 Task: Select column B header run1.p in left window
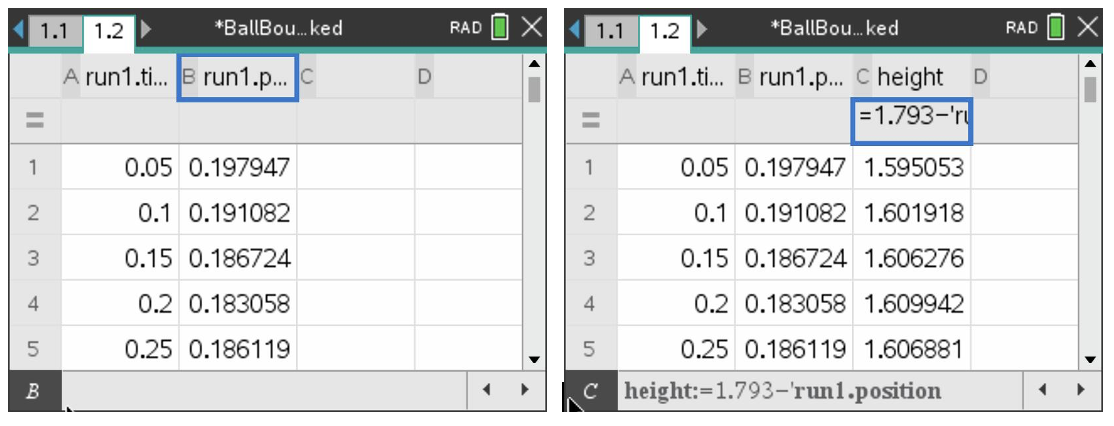click(238, 77)
